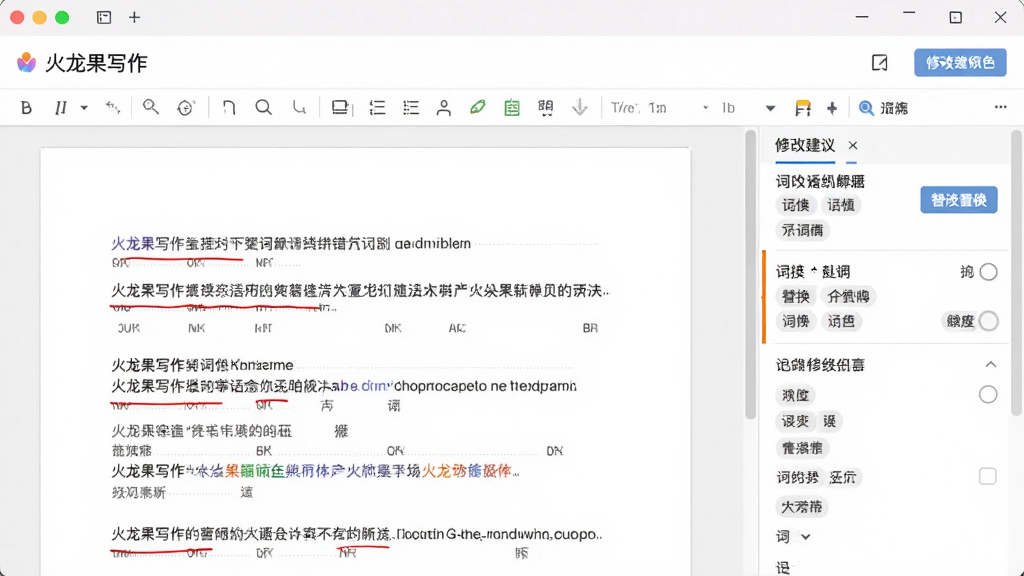Click the plus icon in the toolbar

click(x=832, y=108)
